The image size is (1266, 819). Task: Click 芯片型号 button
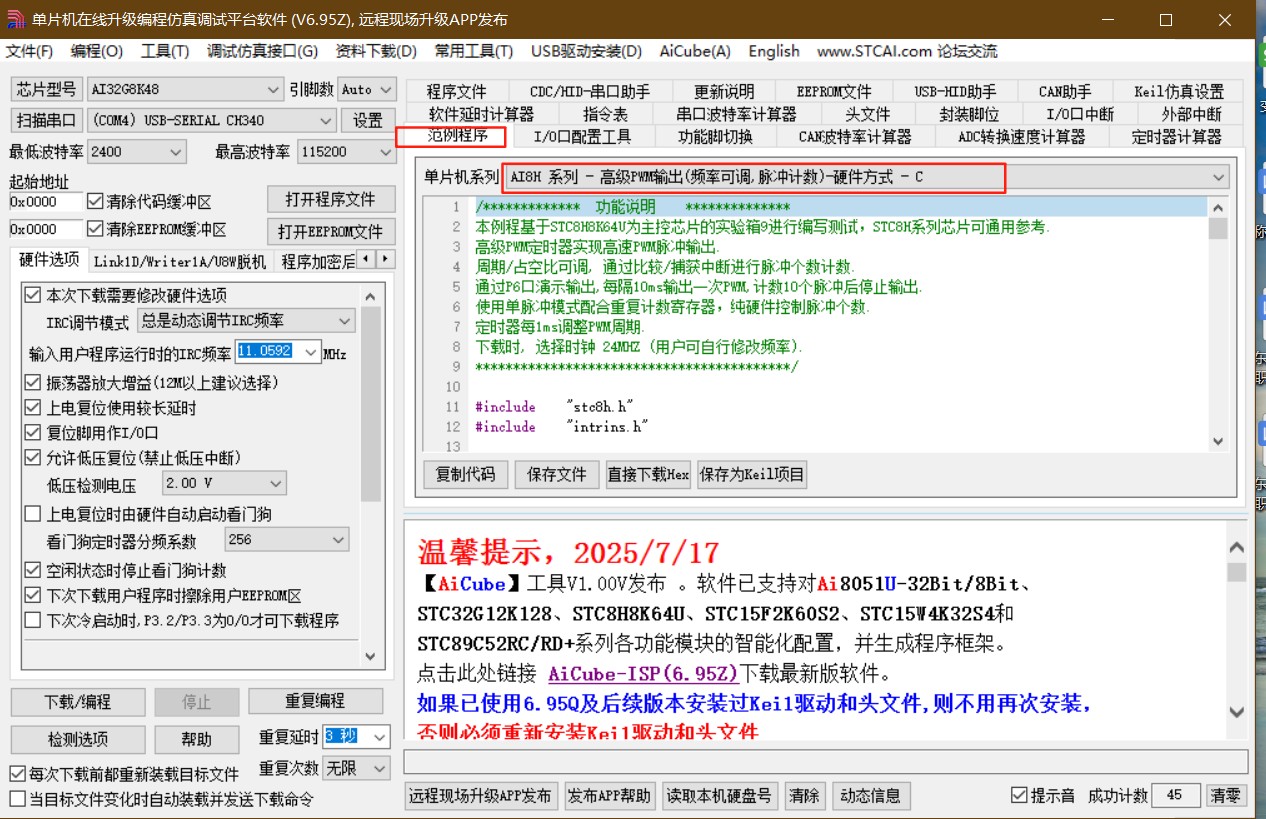point(46,89)
